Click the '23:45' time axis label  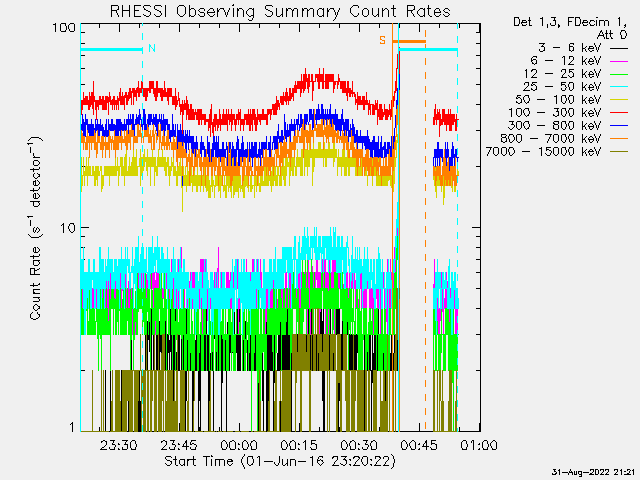coord(178,445)
